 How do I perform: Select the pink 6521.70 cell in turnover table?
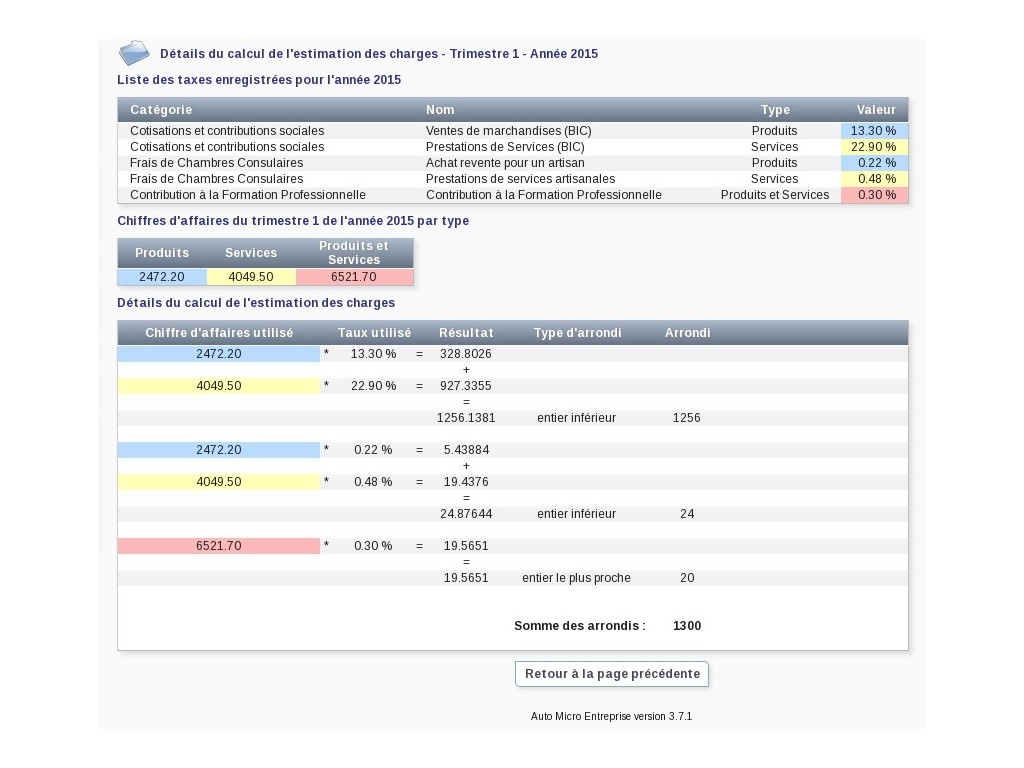tap(354, 277)
